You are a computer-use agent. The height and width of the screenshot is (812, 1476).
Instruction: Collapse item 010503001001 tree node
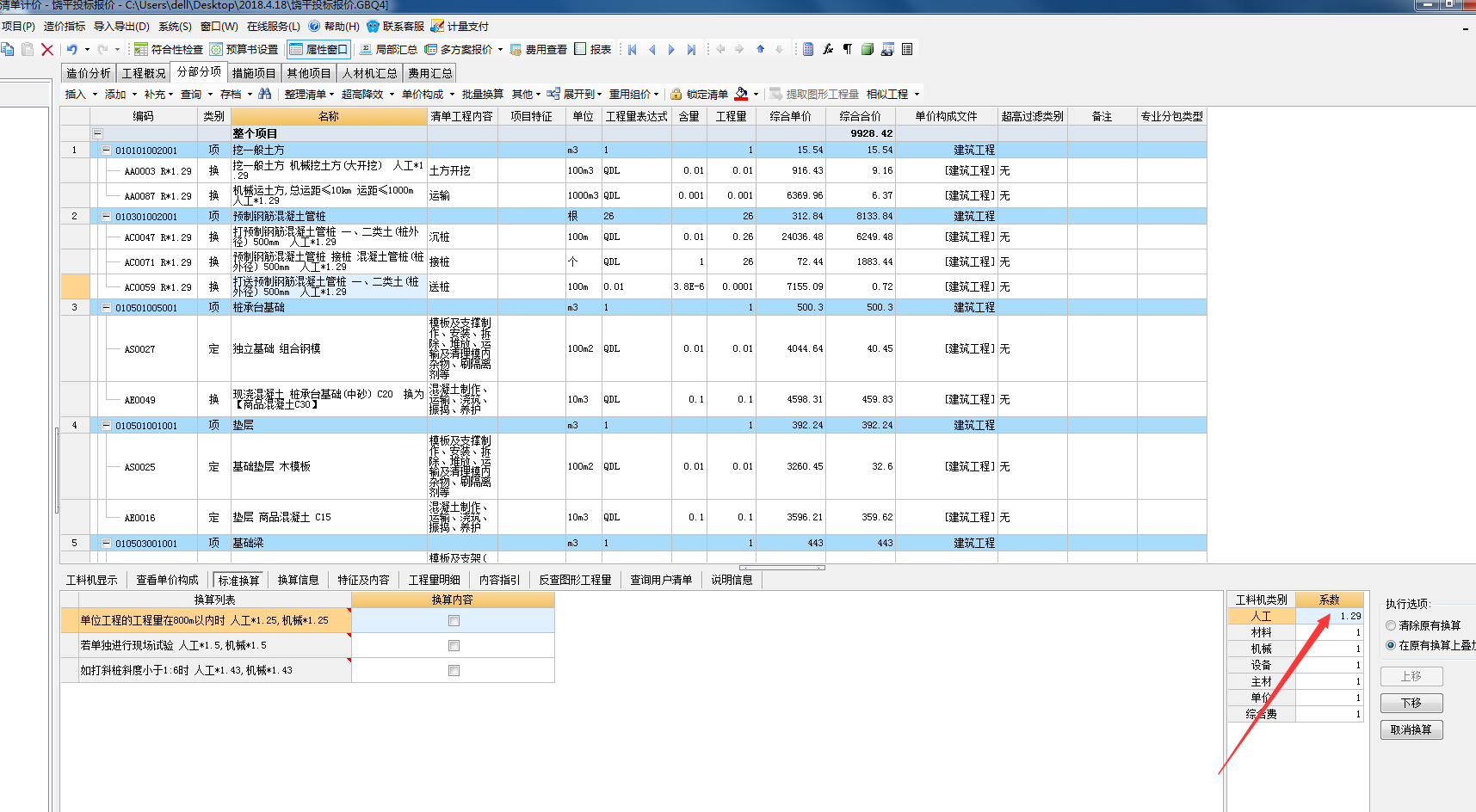click(106, 543)
